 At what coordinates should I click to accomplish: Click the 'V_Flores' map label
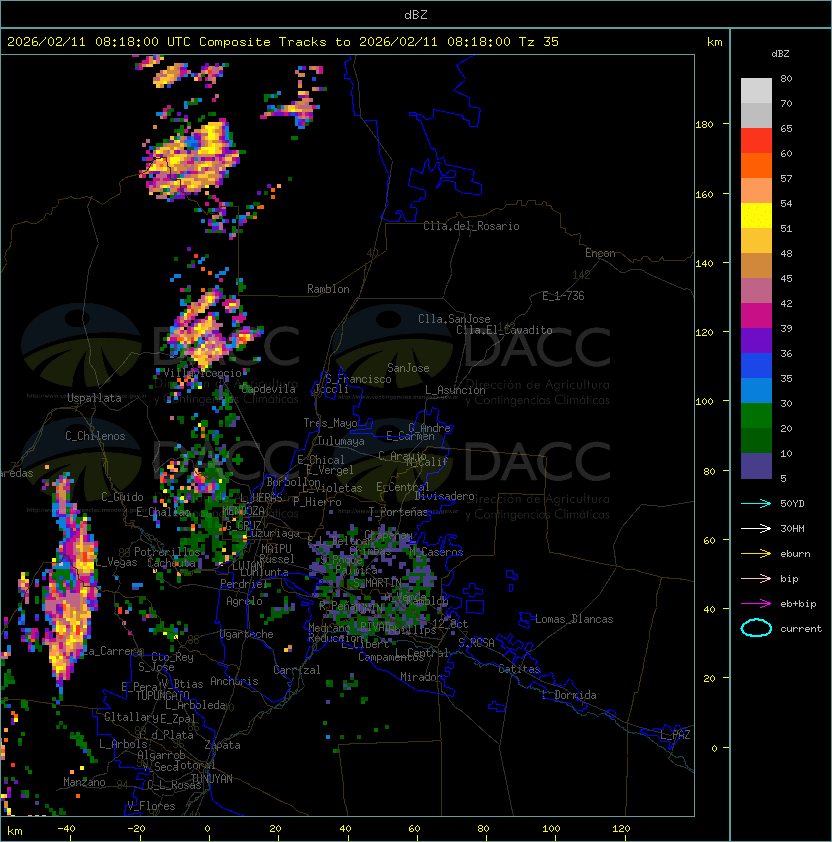[151, 806]
